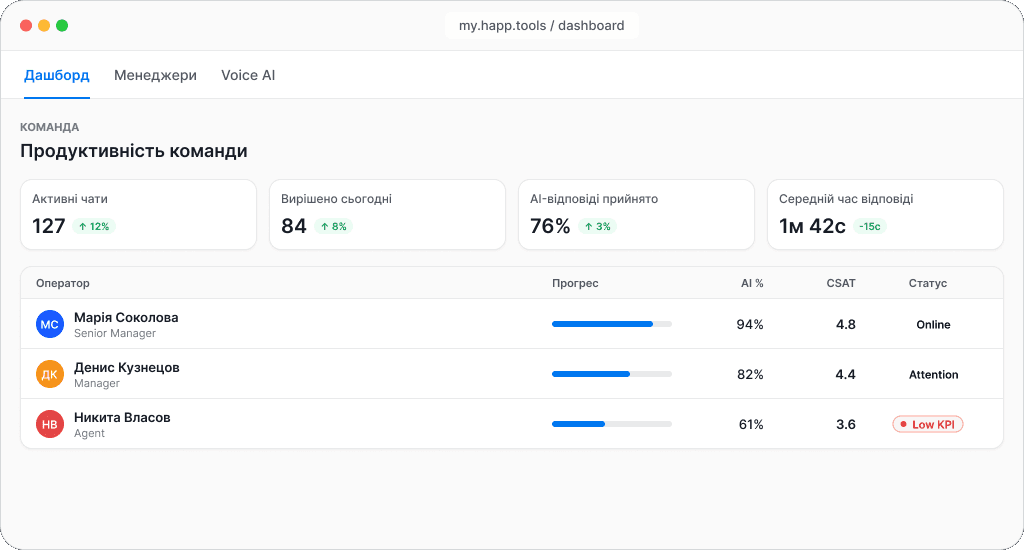The height and width of the screenshot is (550, 1024).
Task: Click the green maximize window button
Action: click(62, 25)
